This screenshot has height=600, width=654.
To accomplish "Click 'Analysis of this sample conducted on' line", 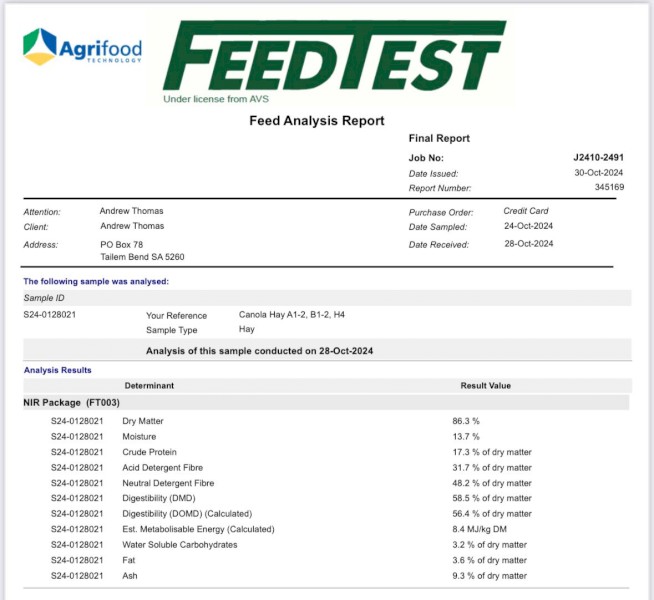I will 259,351.
